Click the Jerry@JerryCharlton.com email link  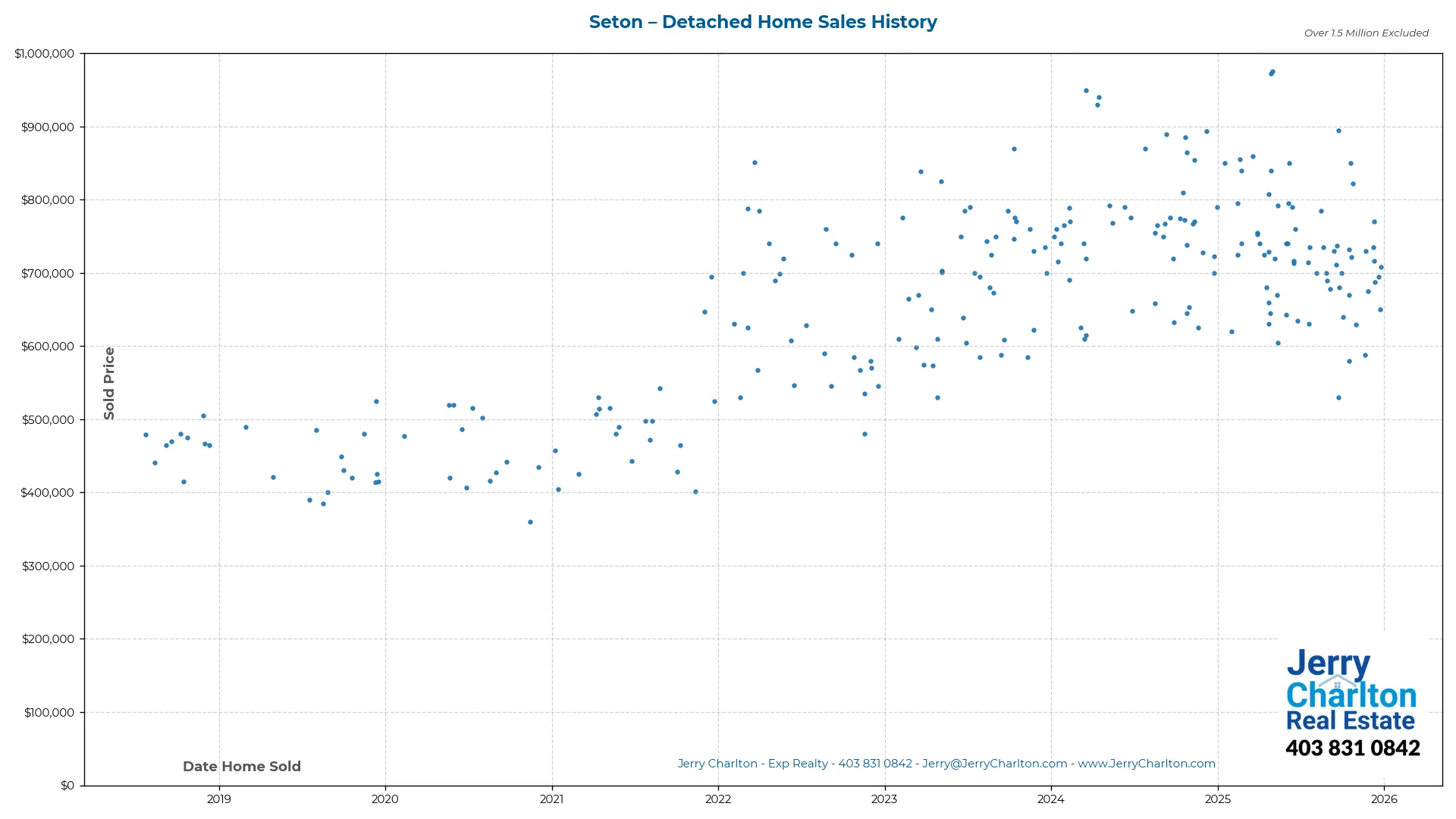tap(993, 764)
